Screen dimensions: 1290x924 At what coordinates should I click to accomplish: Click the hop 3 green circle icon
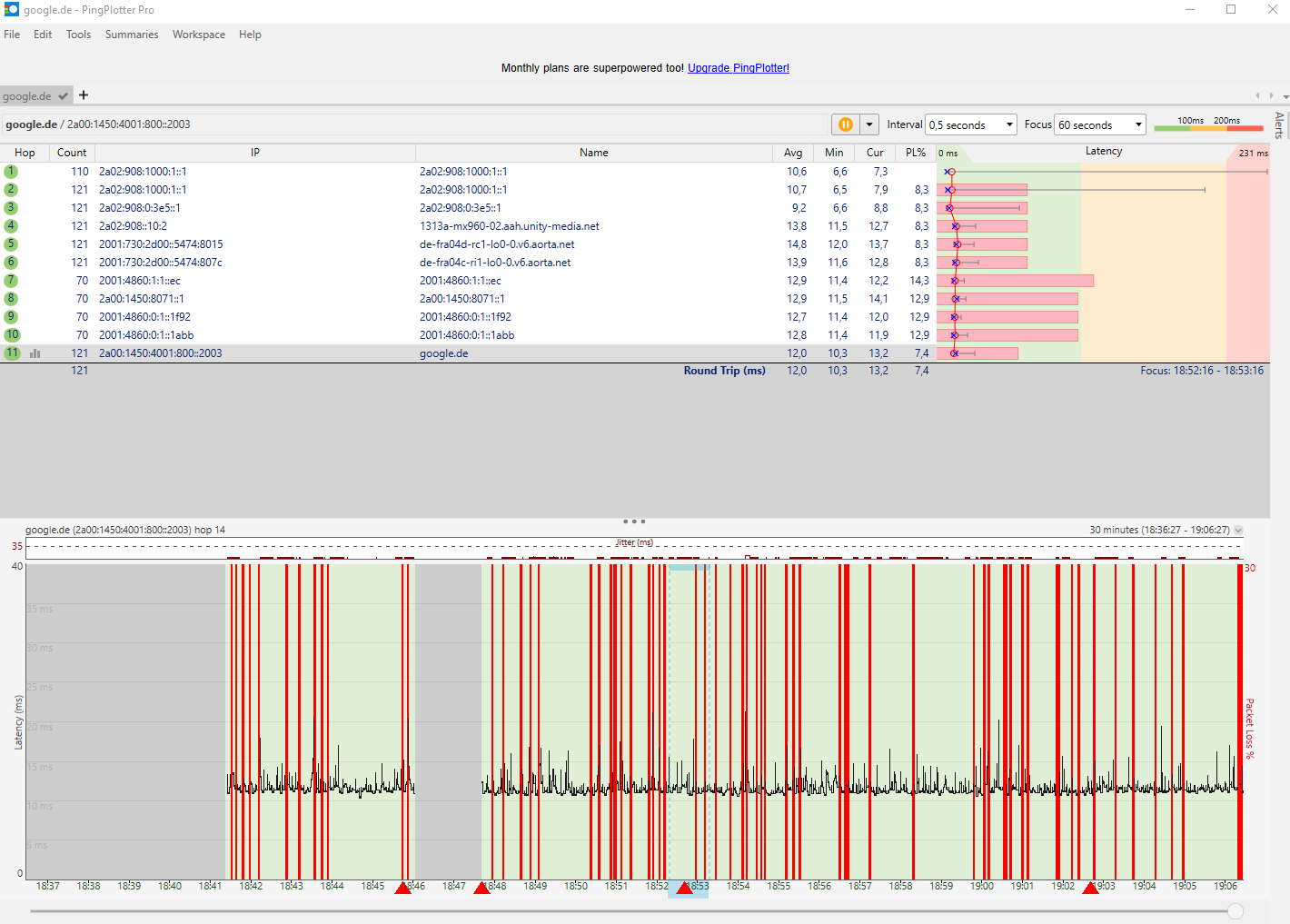coord(11,208)
